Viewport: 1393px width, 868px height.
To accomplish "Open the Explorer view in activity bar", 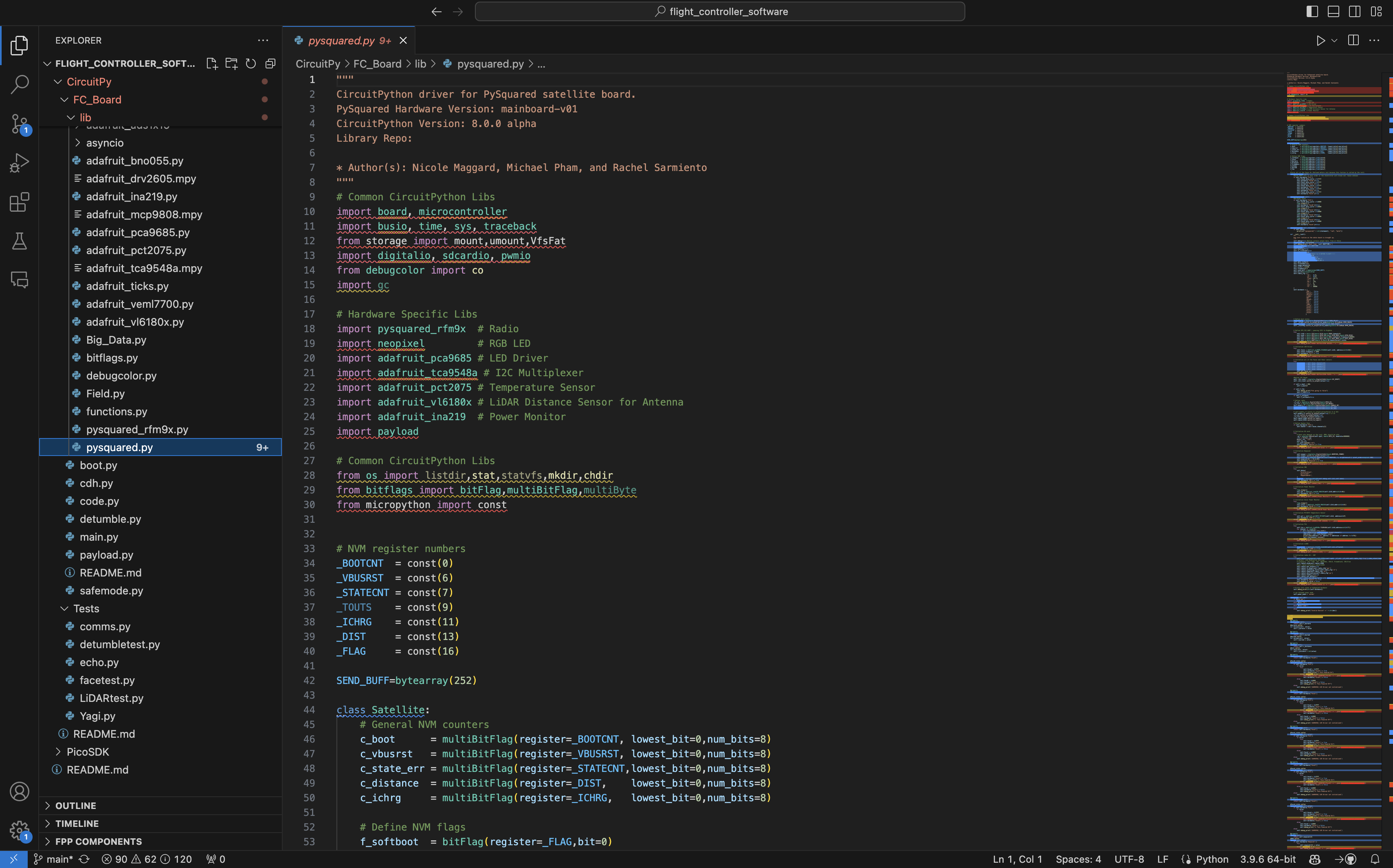I will [19, 45].
